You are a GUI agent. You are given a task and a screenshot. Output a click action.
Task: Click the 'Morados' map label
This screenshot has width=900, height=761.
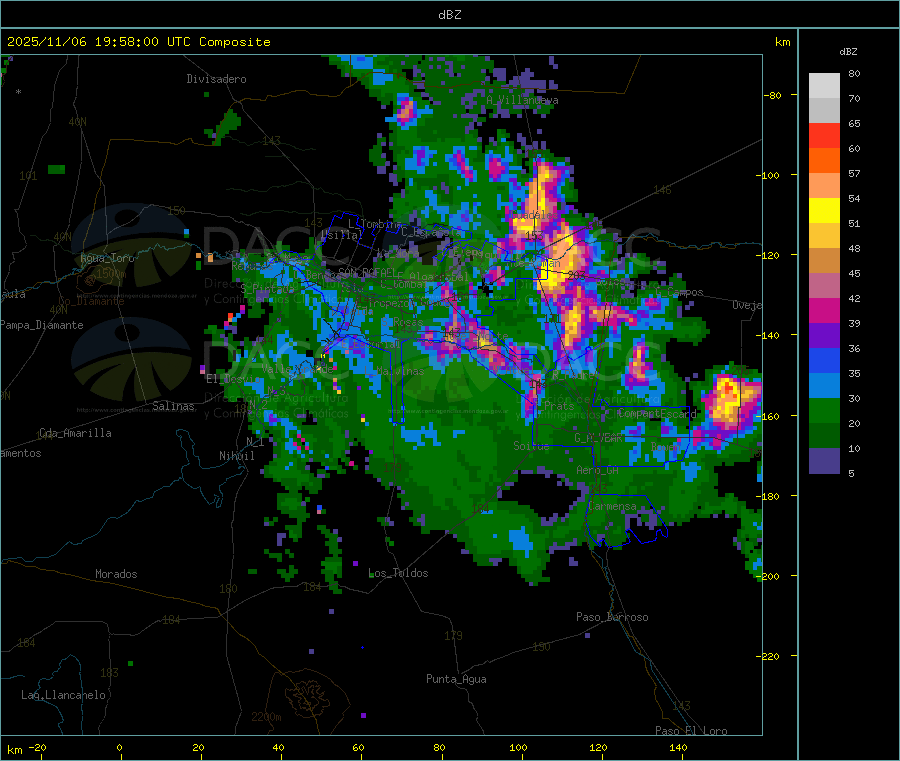click(x=116, y=574)
